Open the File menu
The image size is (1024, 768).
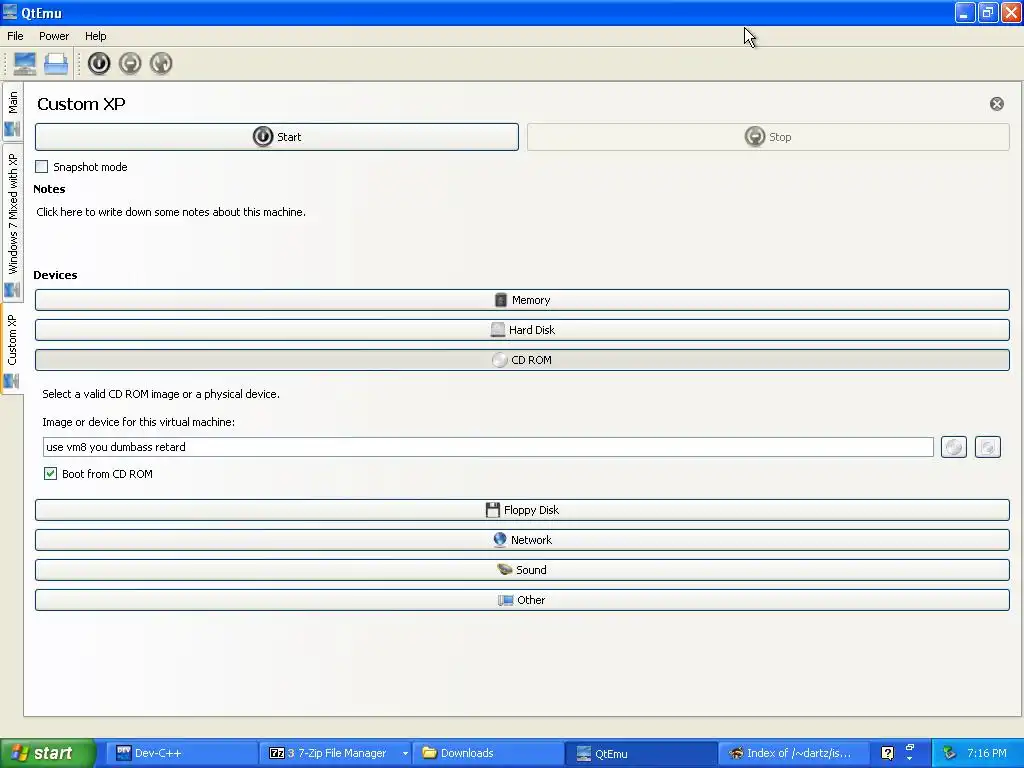(x=15, y=36)
